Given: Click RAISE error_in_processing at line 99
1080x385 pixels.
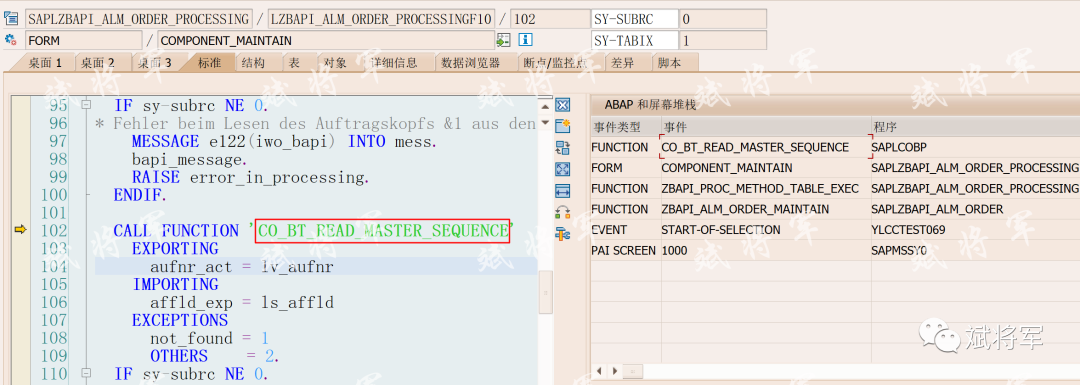Looking at the screenshot, I should coord(251,177).
